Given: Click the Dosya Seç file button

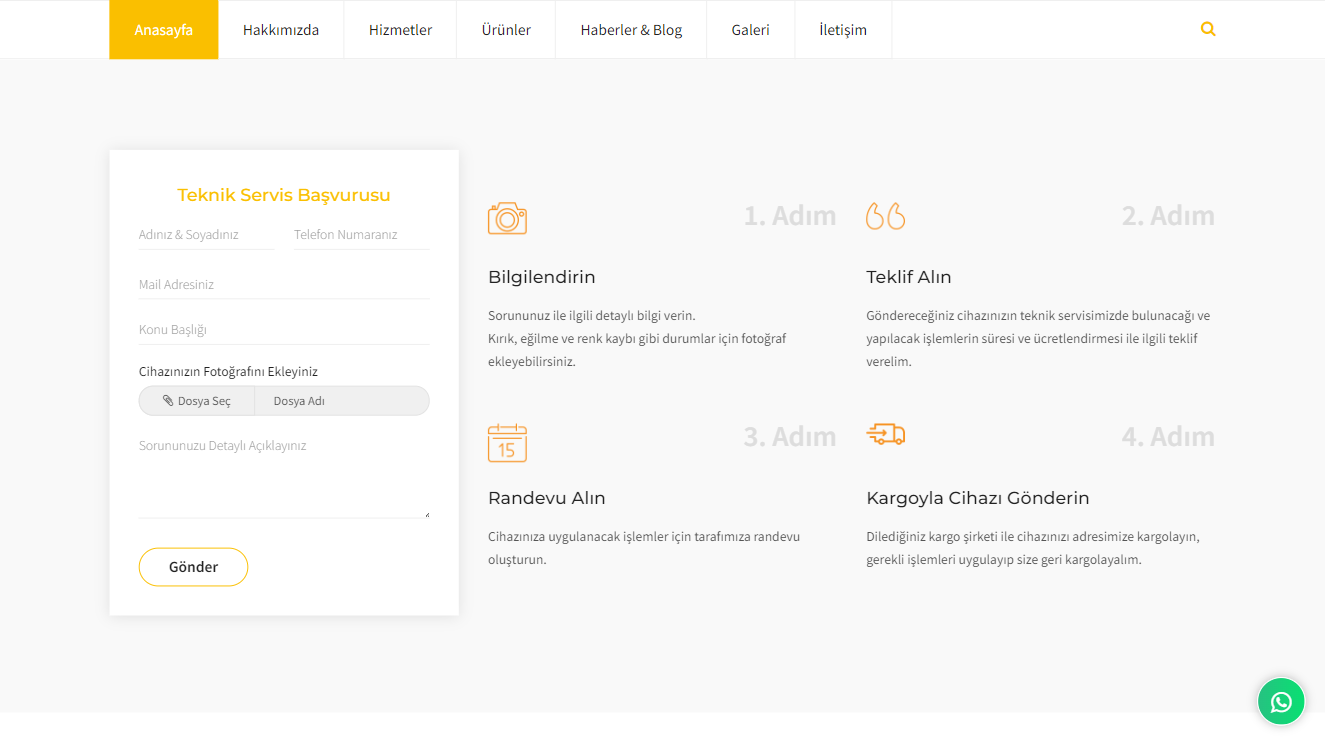Looking at the screenshot, I should pos(197,401).
